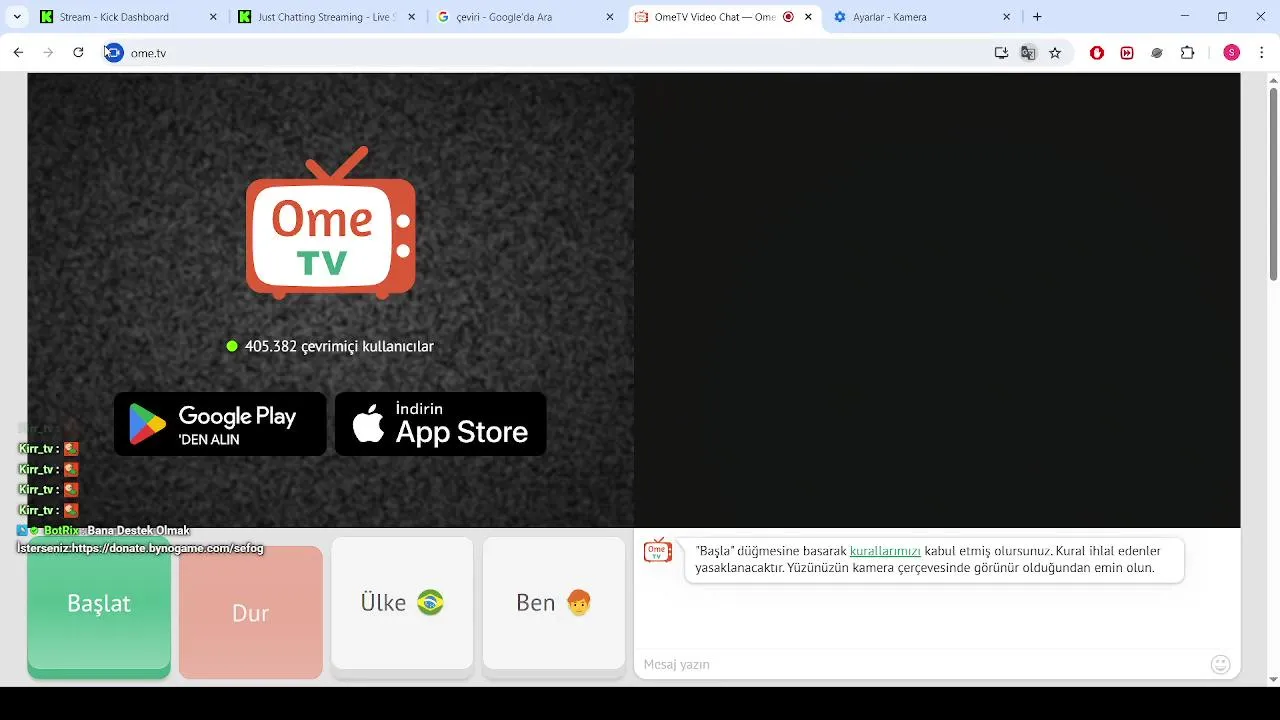The height and width of the screenshot is (720, 1280).
Task: Click the Dur stop button
Action: tap(250, 613)
